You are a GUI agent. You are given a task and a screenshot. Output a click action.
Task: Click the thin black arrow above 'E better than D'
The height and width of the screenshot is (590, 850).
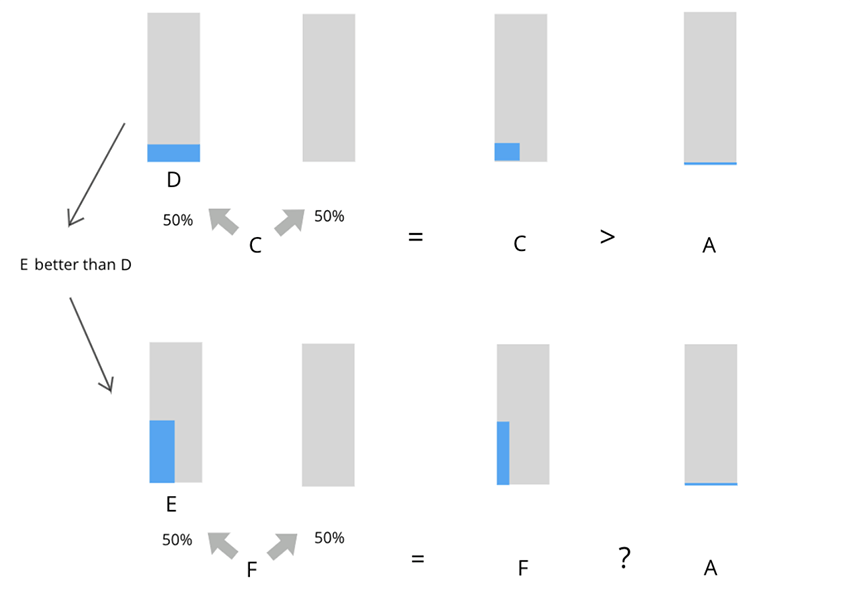(x=96, y=175)
